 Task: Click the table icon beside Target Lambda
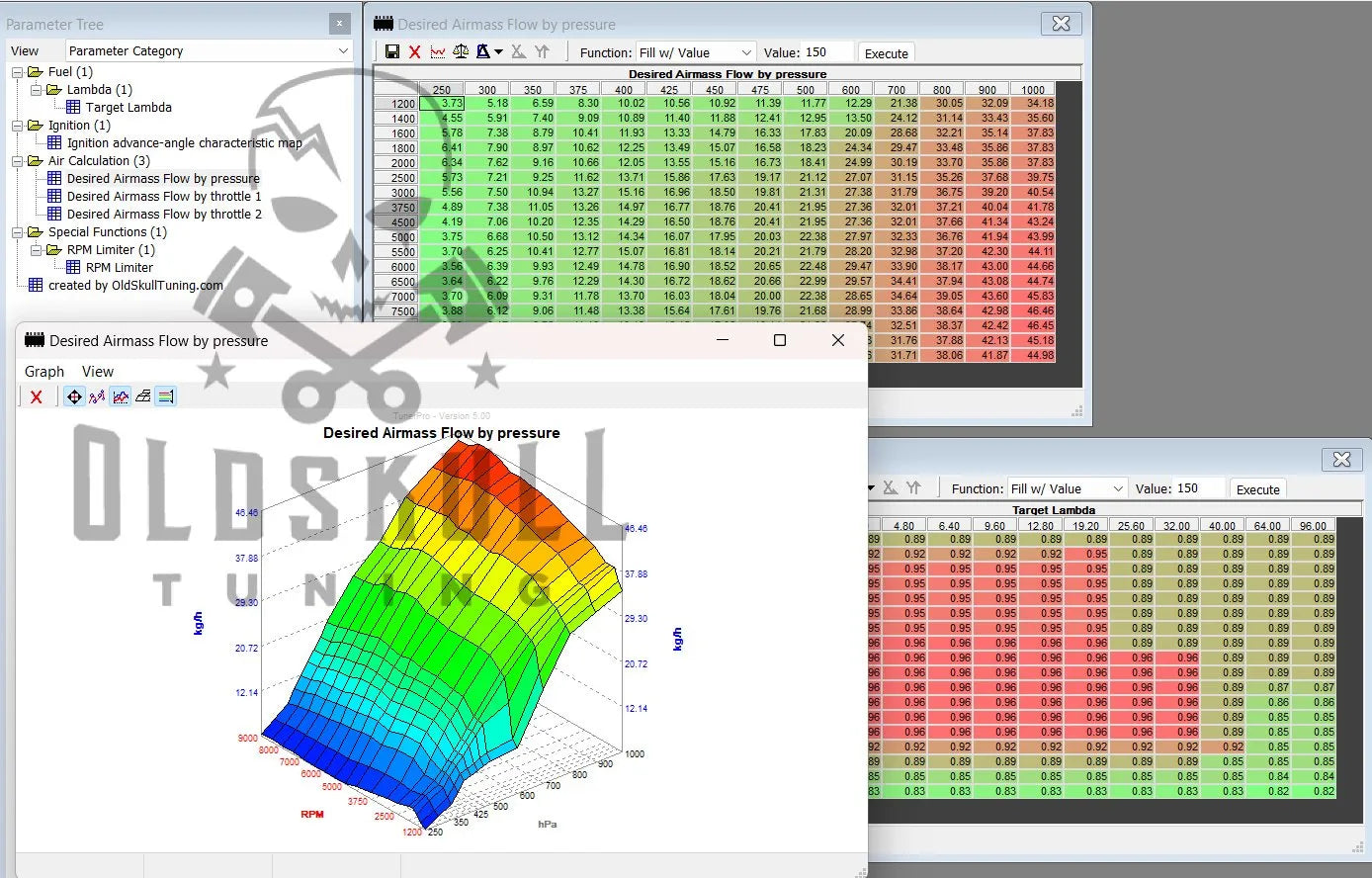73,107
